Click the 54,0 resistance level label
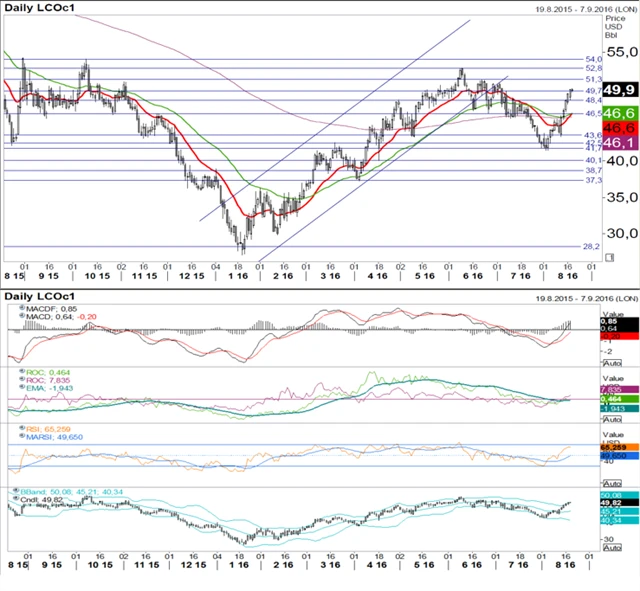 (592, 59)
